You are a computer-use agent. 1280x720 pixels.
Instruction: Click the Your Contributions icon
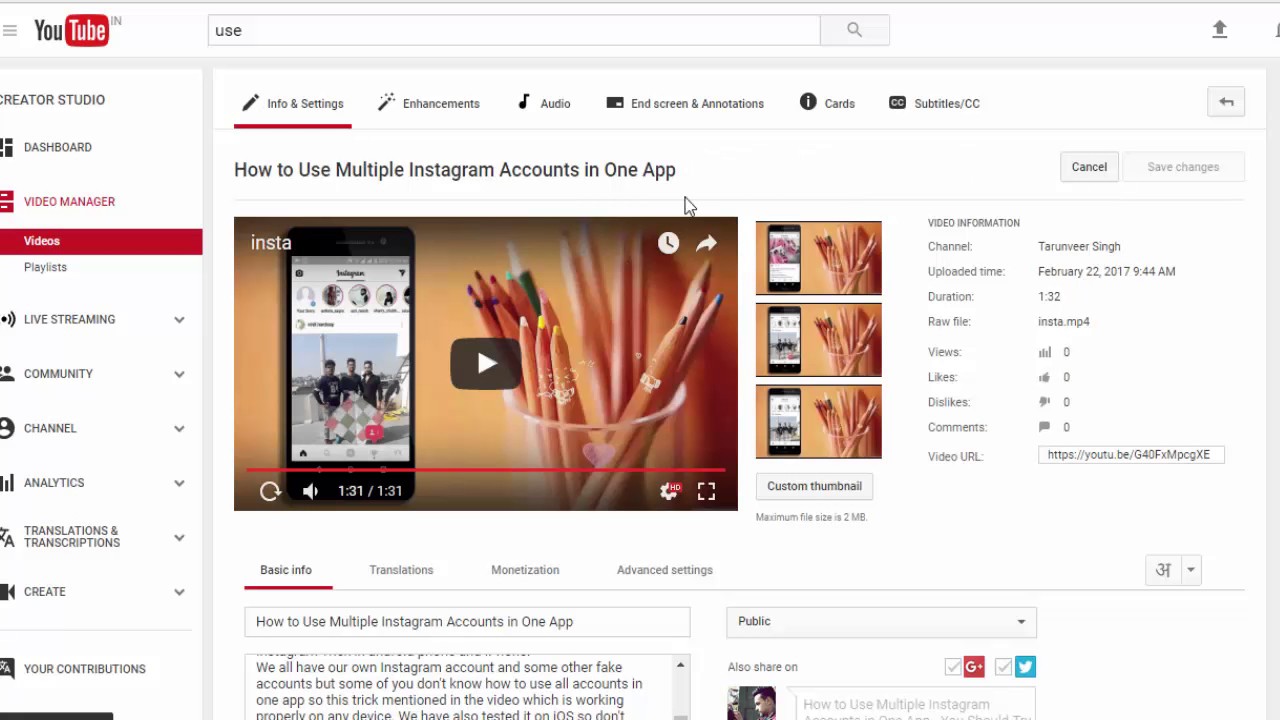point(7,669)
